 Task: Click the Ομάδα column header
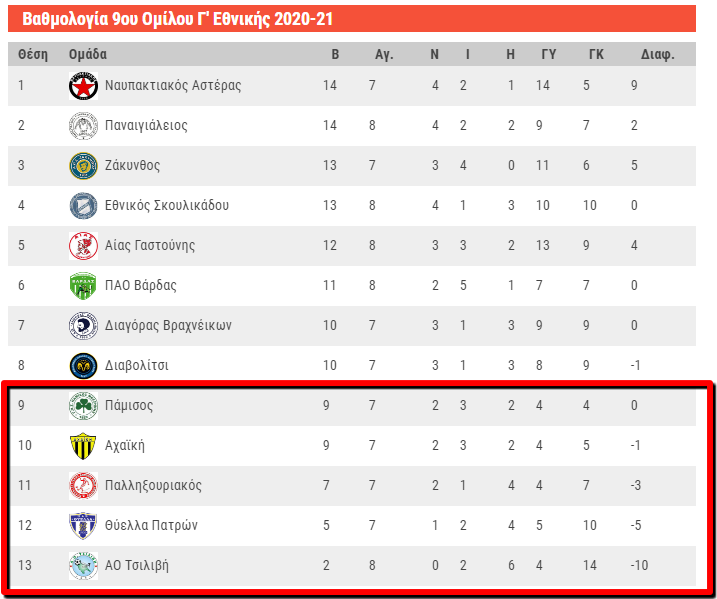coord(88,54)
